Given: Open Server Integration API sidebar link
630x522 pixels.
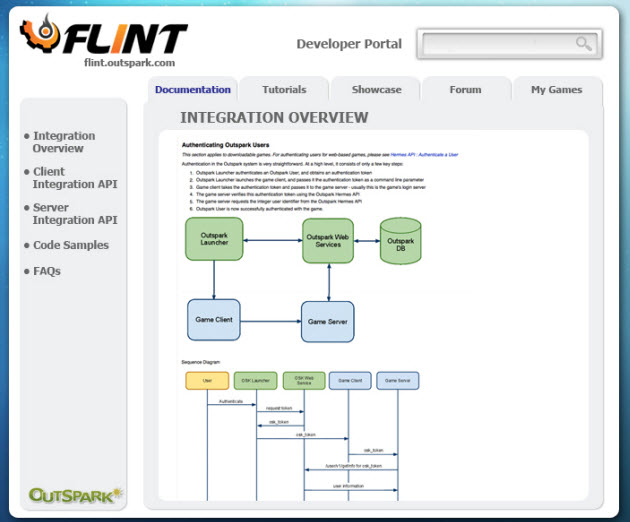Looking at the screenshot, I should coord(75,213).
